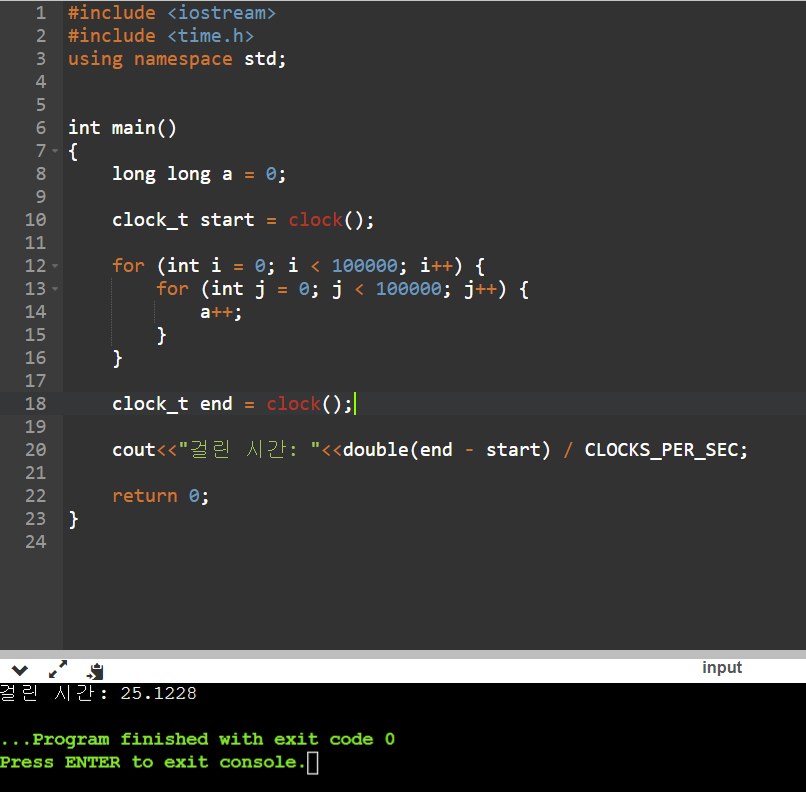
Task: Click 'clock_t start = clock();' statement
Action: [243, 220]
